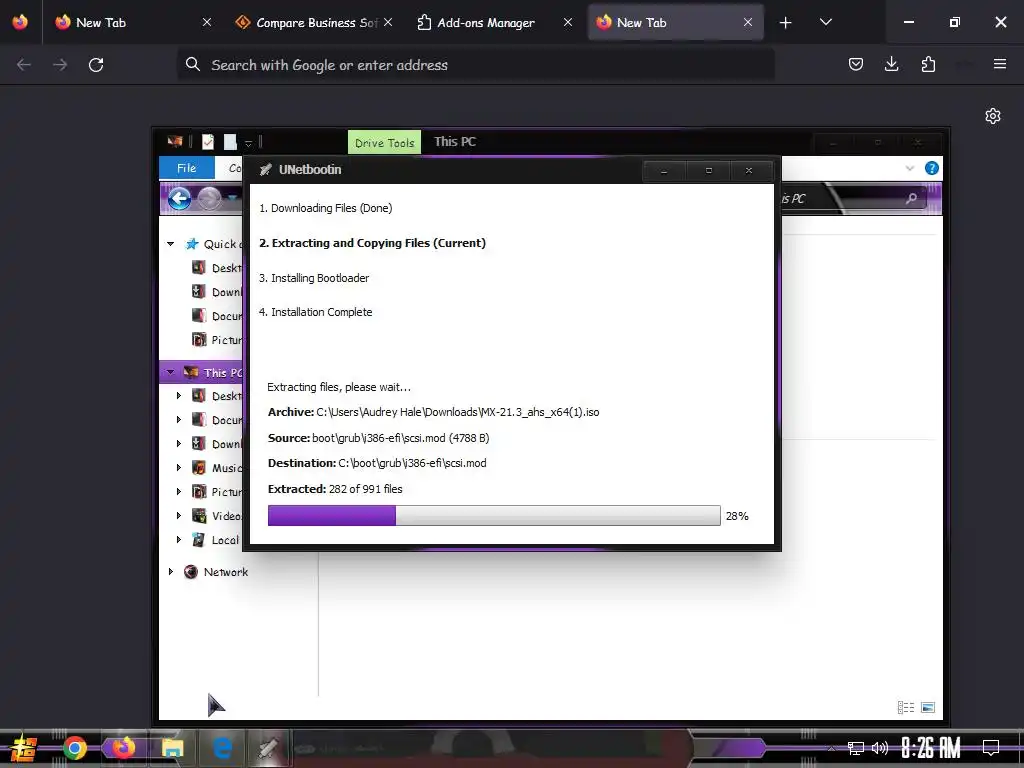Launch Chrome from the taskbar
The width and height of the screenshot is (1024, 768).
coord(74,748)
